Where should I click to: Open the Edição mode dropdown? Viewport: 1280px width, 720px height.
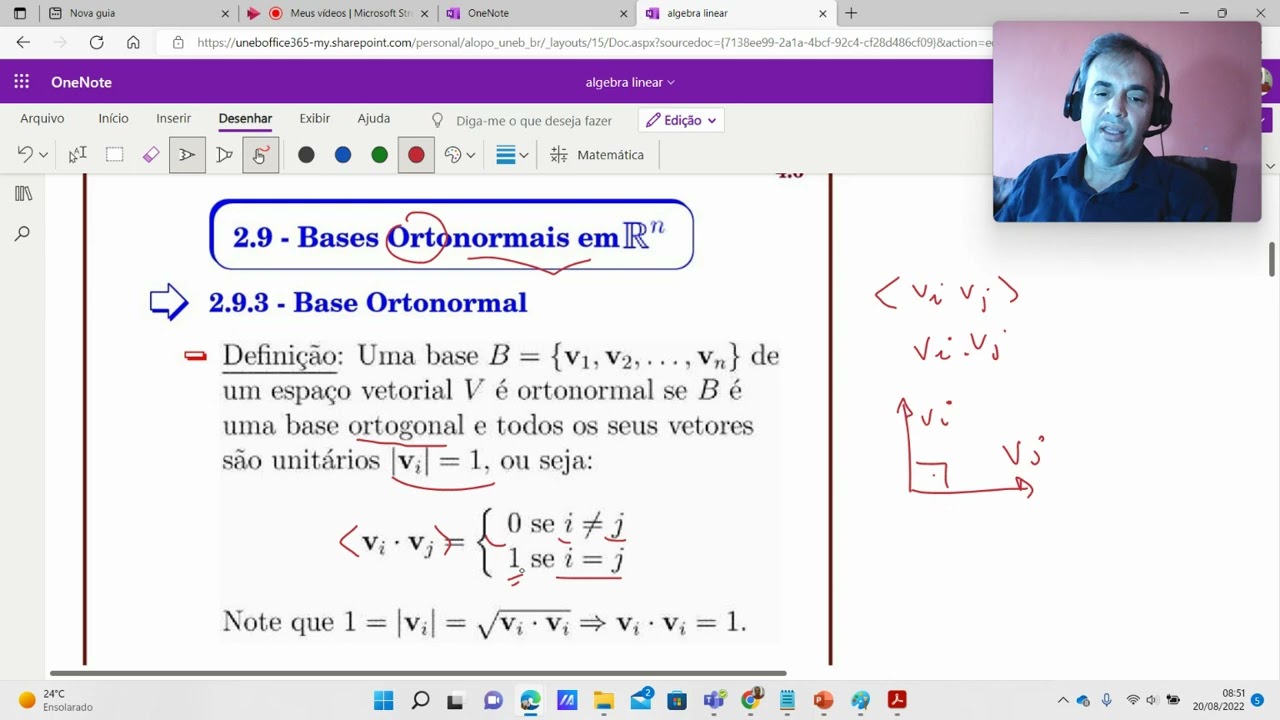[x=680, y=119]
